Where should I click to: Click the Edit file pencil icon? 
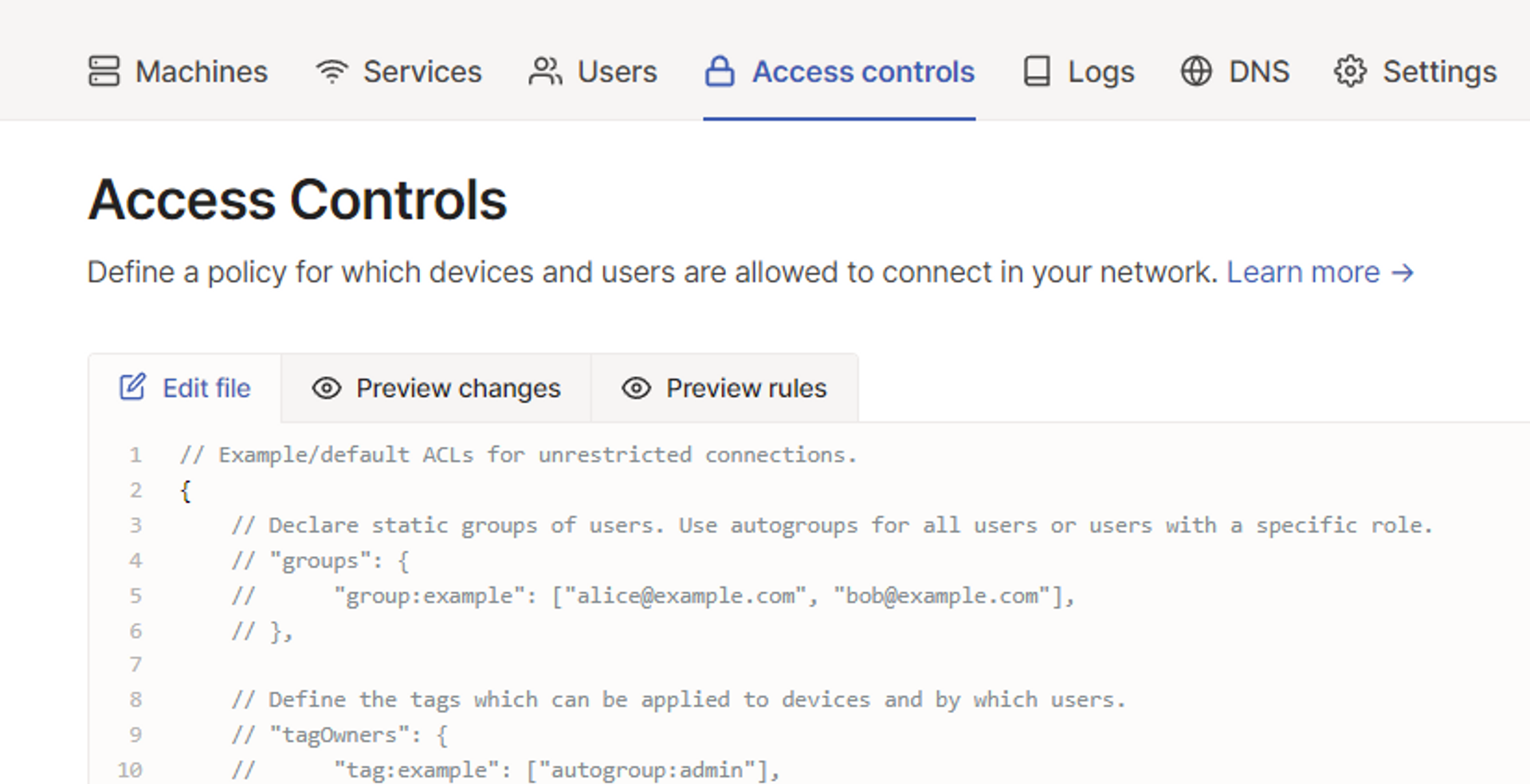coord(133,386)
